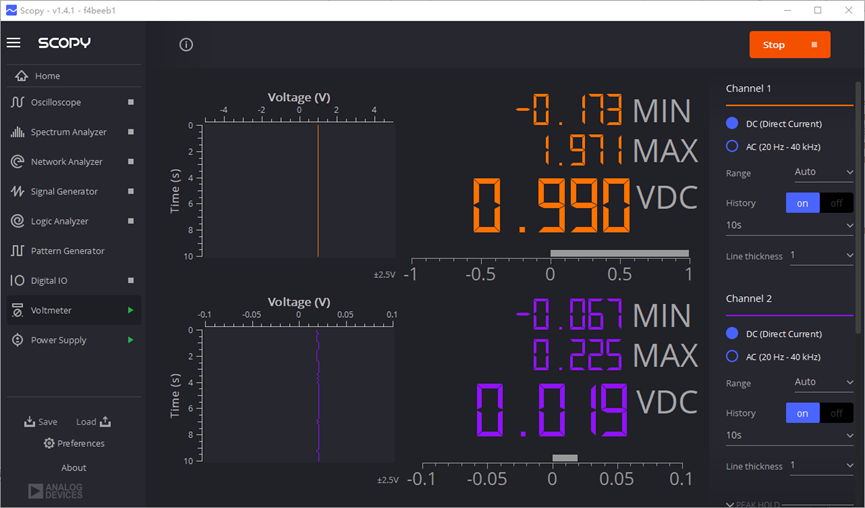
Task: Open Channel 1 history 10s dropdown
Action: pos(789,226)
